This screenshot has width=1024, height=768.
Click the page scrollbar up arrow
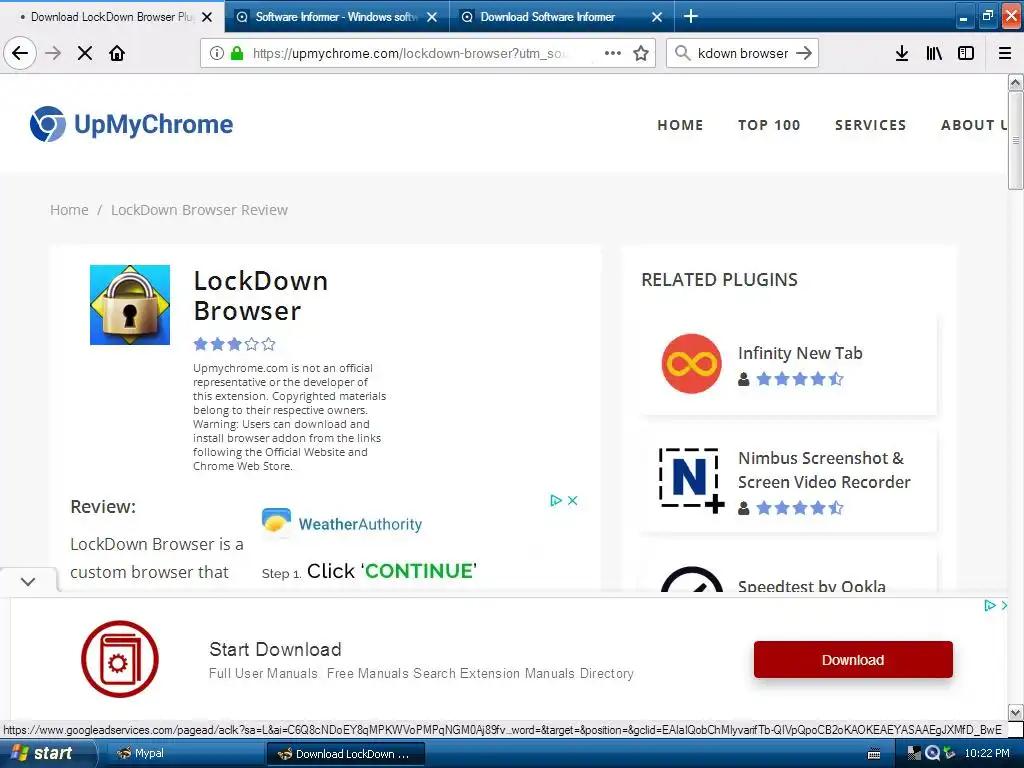pos(1015,82)
